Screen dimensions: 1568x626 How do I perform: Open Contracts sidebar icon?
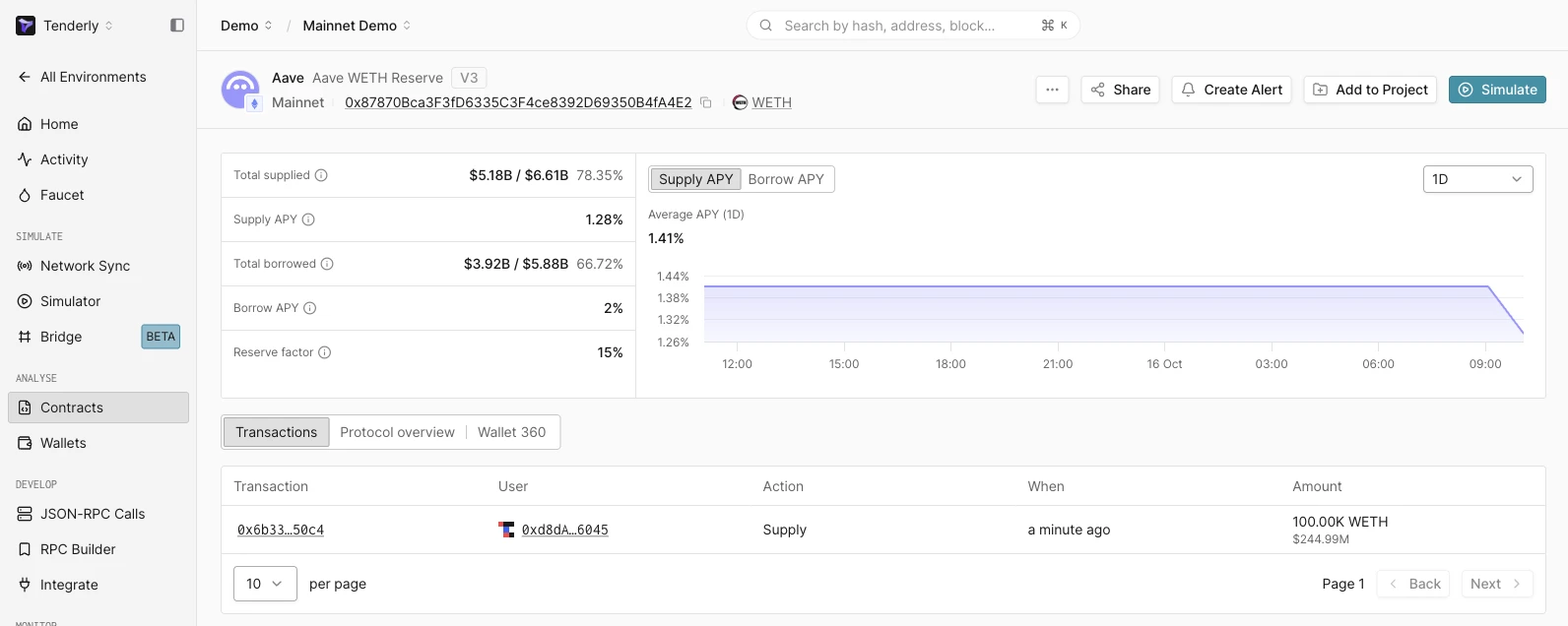[x=25, y=407]
